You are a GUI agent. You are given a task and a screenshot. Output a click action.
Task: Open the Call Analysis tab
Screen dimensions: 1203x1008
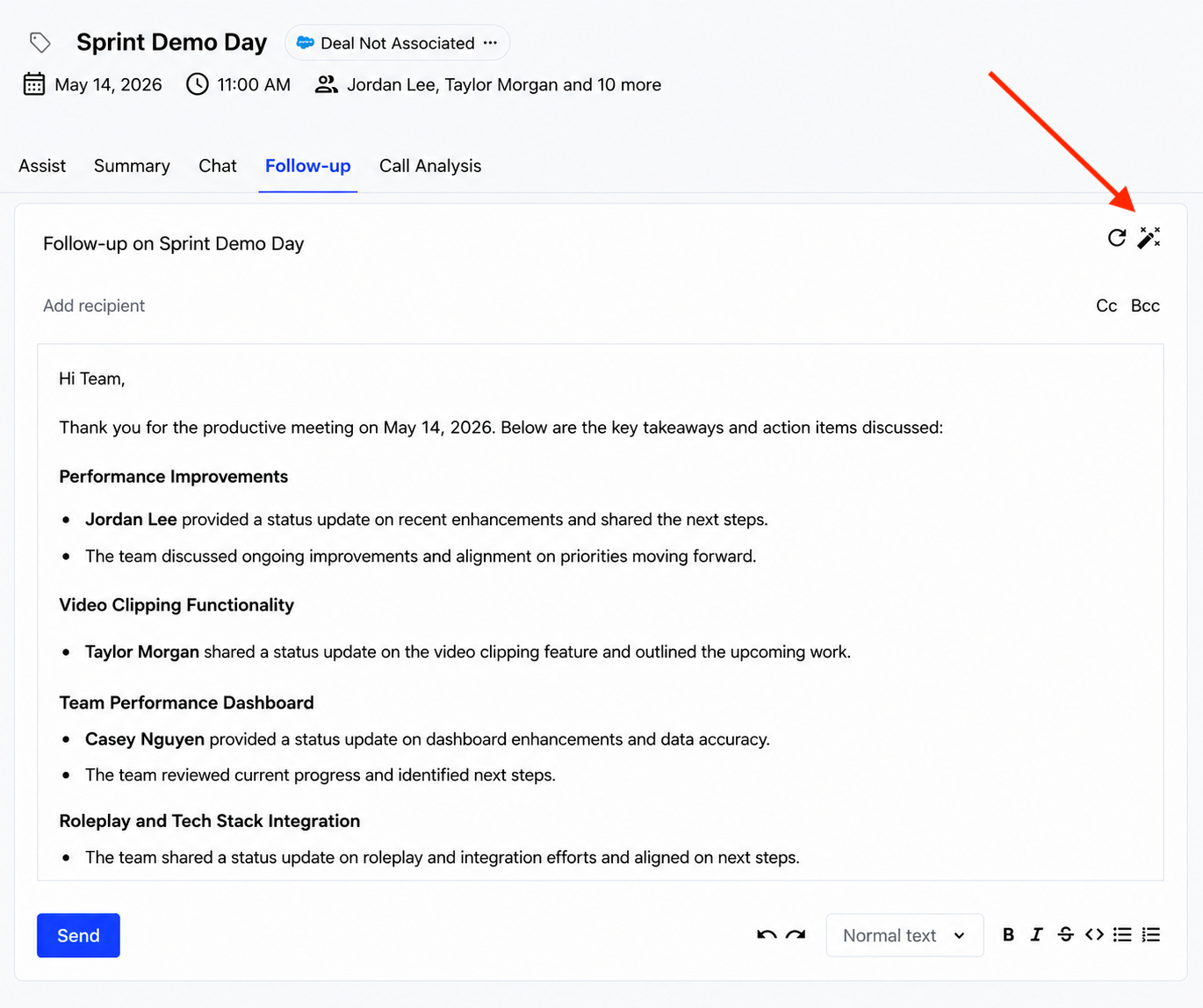[x=430, y=166]
